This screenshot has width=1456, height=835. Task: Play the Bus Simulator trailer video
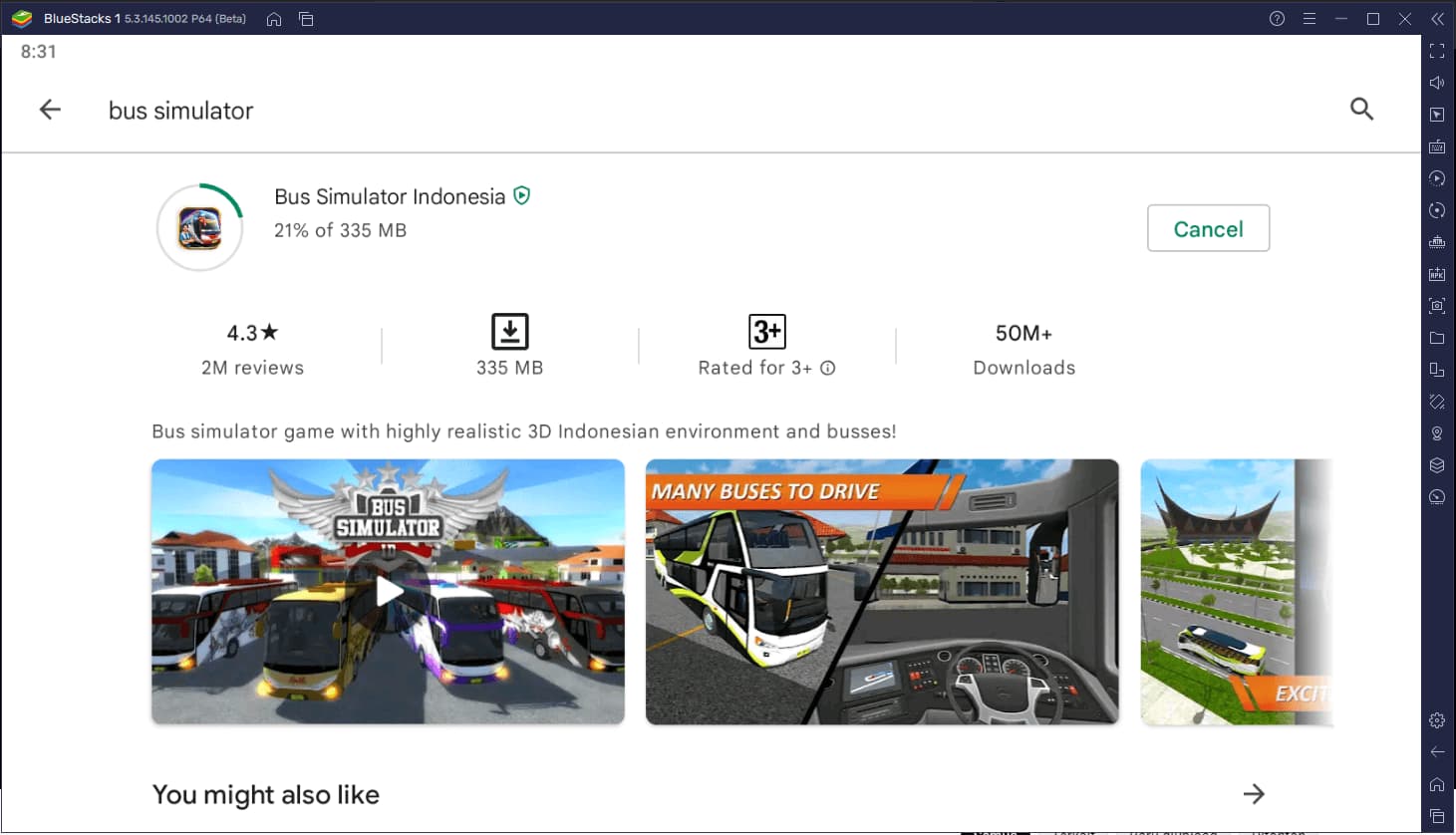tap(389, 592)
